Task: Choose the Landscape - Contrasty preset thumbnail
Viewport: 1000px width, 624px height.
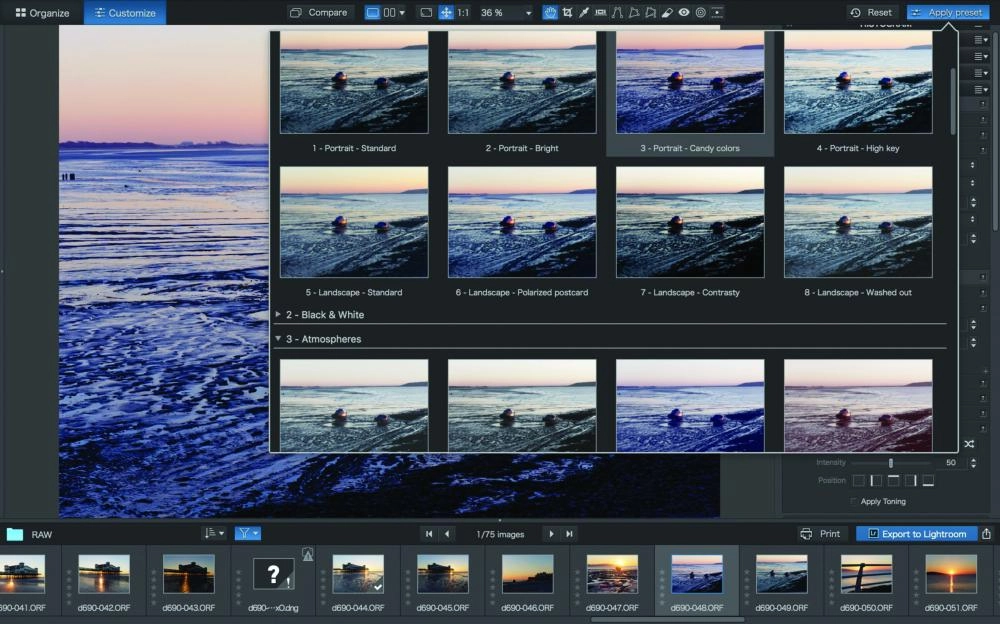Action: coord(690,223)
